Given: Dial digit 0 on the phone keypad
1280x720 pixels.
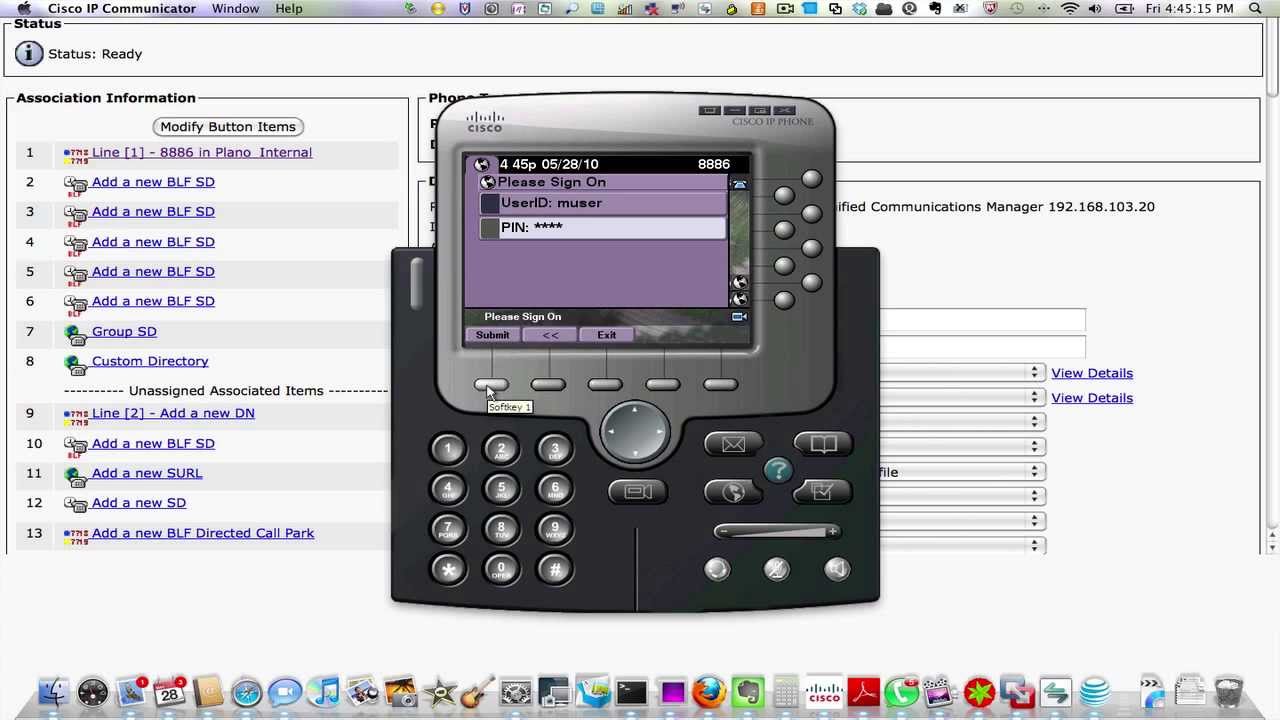Looking at the screenshot, I should [x=501, y=569].
